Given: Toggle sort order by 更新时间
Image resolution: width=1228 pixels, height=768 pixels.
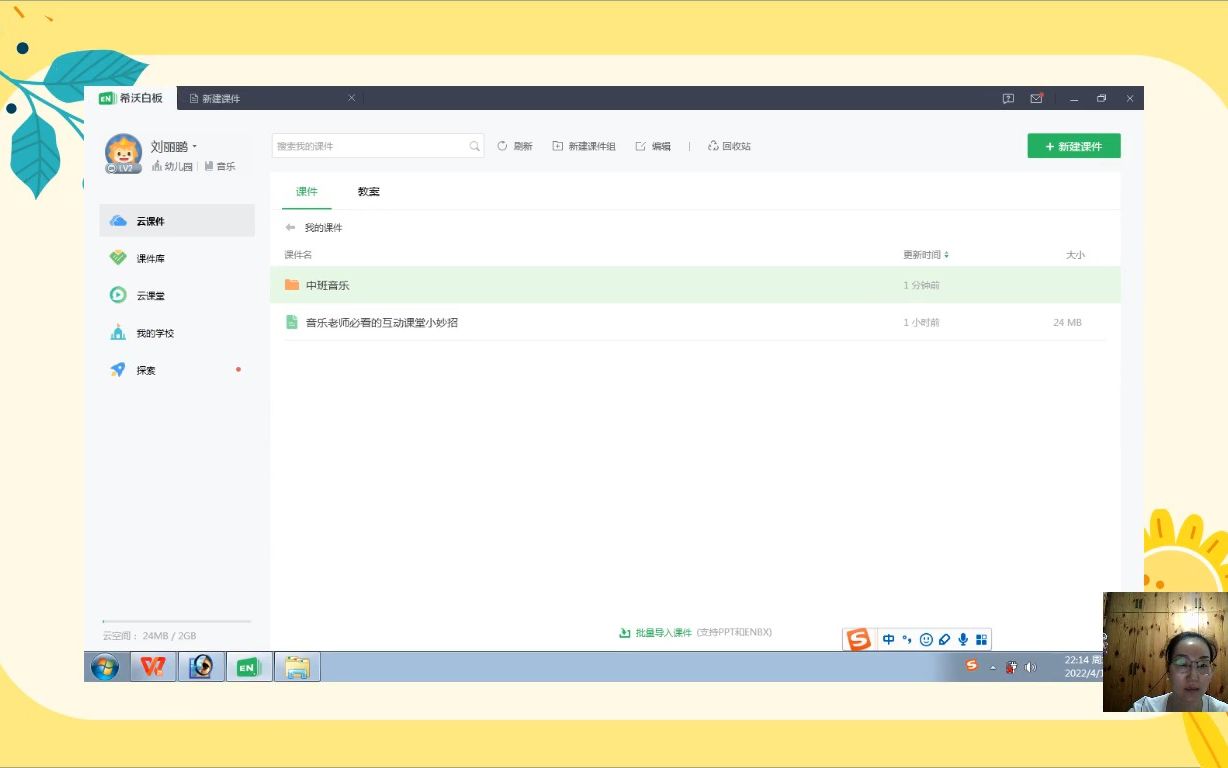Looking at the screenshot, I should click(x=925, y=255).
